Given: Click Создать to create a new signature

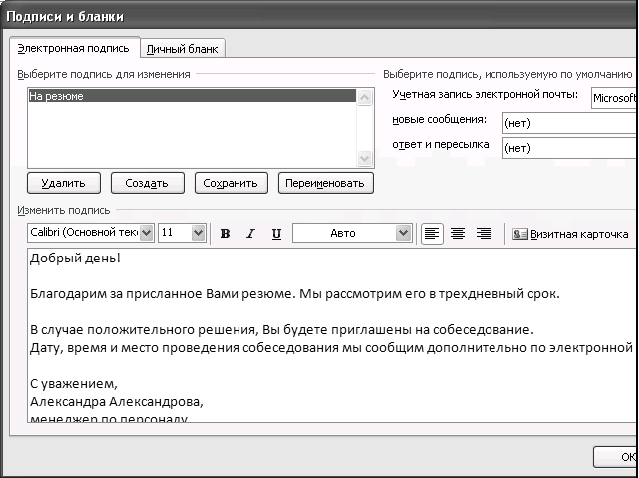Looking at the screenshot, I should coord(147,183).
